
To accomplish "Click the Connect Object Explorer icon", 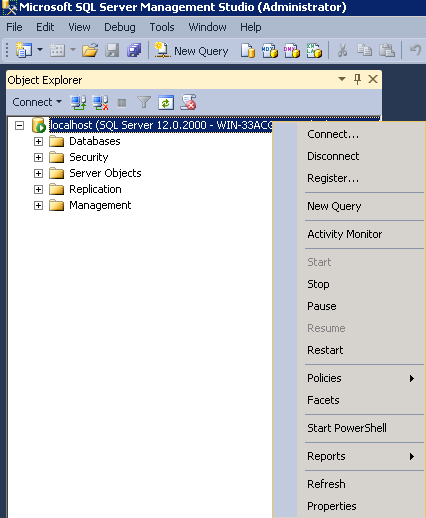I will click(x=78, y=102).
